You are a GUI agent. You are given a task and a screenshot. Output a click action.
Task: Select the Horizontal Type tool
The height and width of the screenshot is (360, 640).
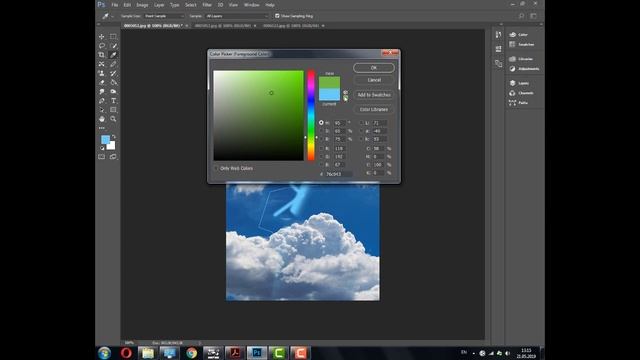pyautogui.click(x=113, y=100)
